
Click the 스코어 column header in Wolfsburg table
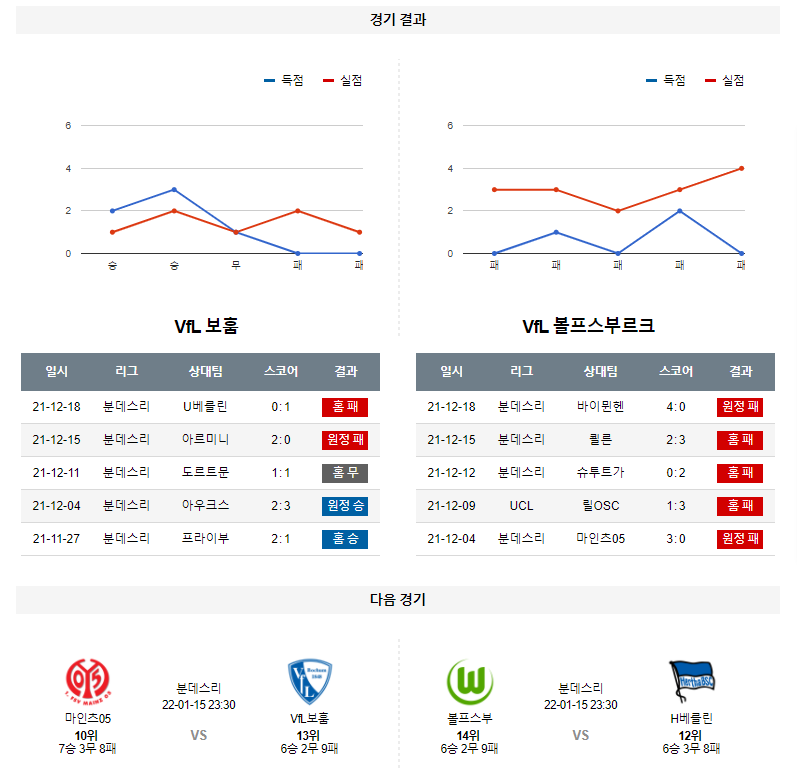[x=676, y=371]
